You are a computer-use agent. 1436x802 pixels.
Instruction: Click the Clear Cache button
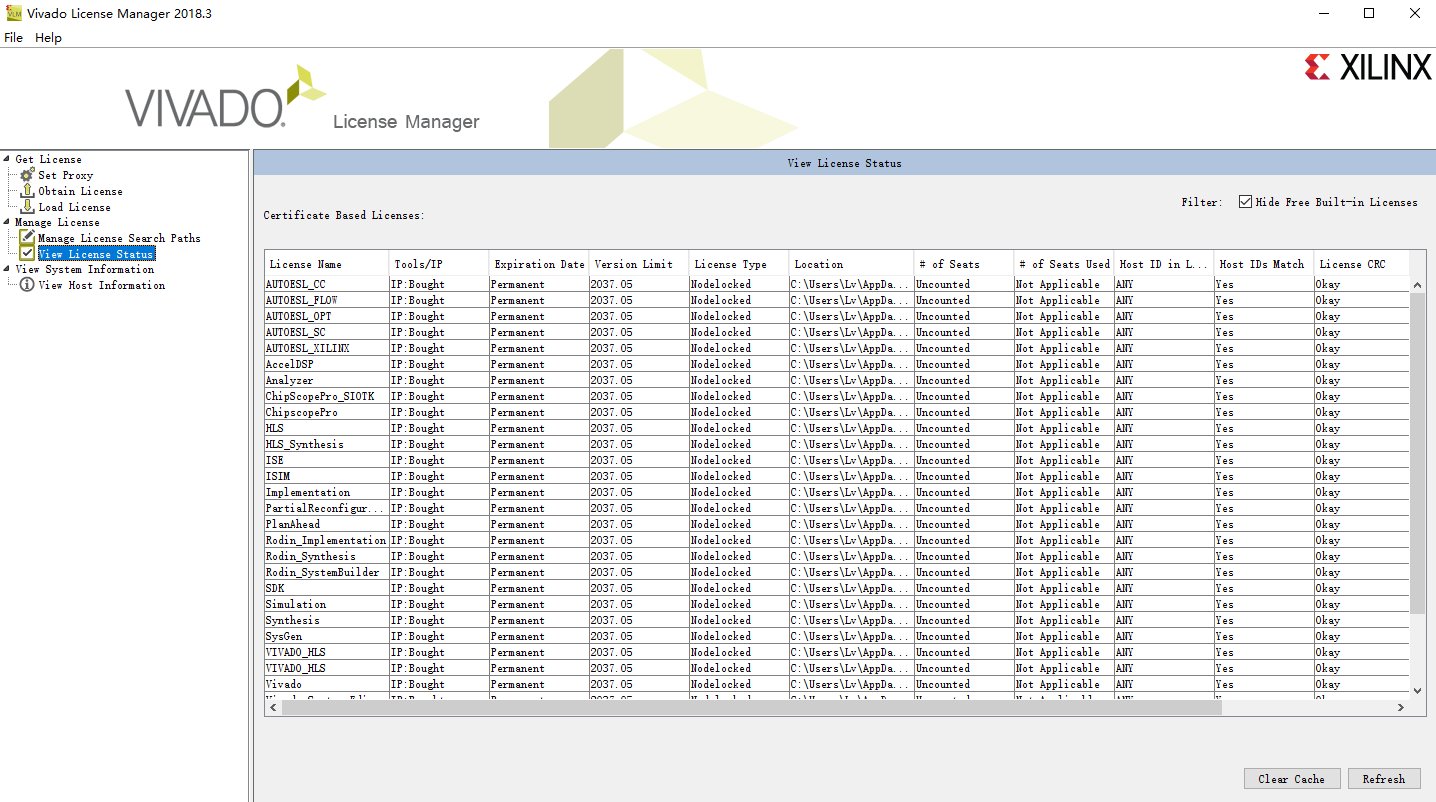pos(1292,779)
